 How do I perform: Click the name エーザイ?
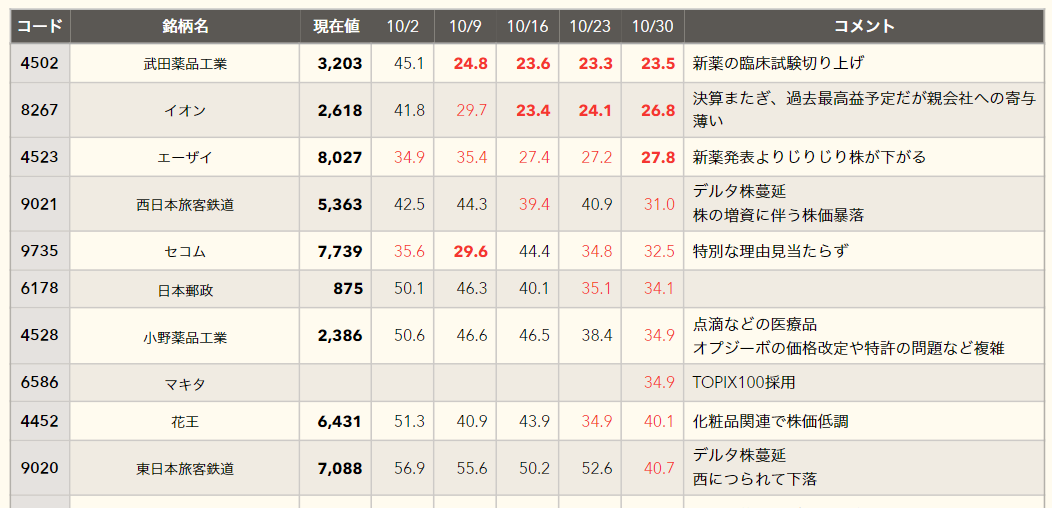pyautogui.click(x=185, y=158)
